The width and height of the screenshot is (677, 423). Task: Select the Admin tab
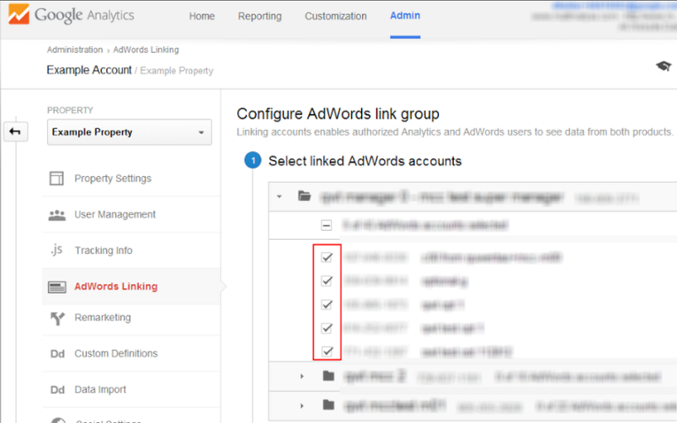pyautogui.click(x=405, y=16)
